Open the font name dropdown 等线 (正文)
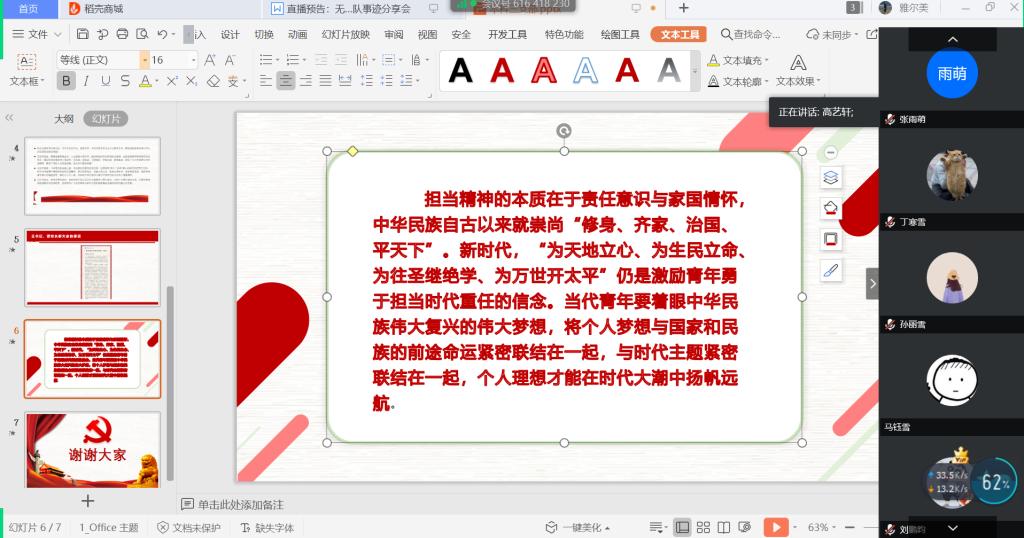The width and height of the screenshot is (1024, 538). click(x=98, y=60)
